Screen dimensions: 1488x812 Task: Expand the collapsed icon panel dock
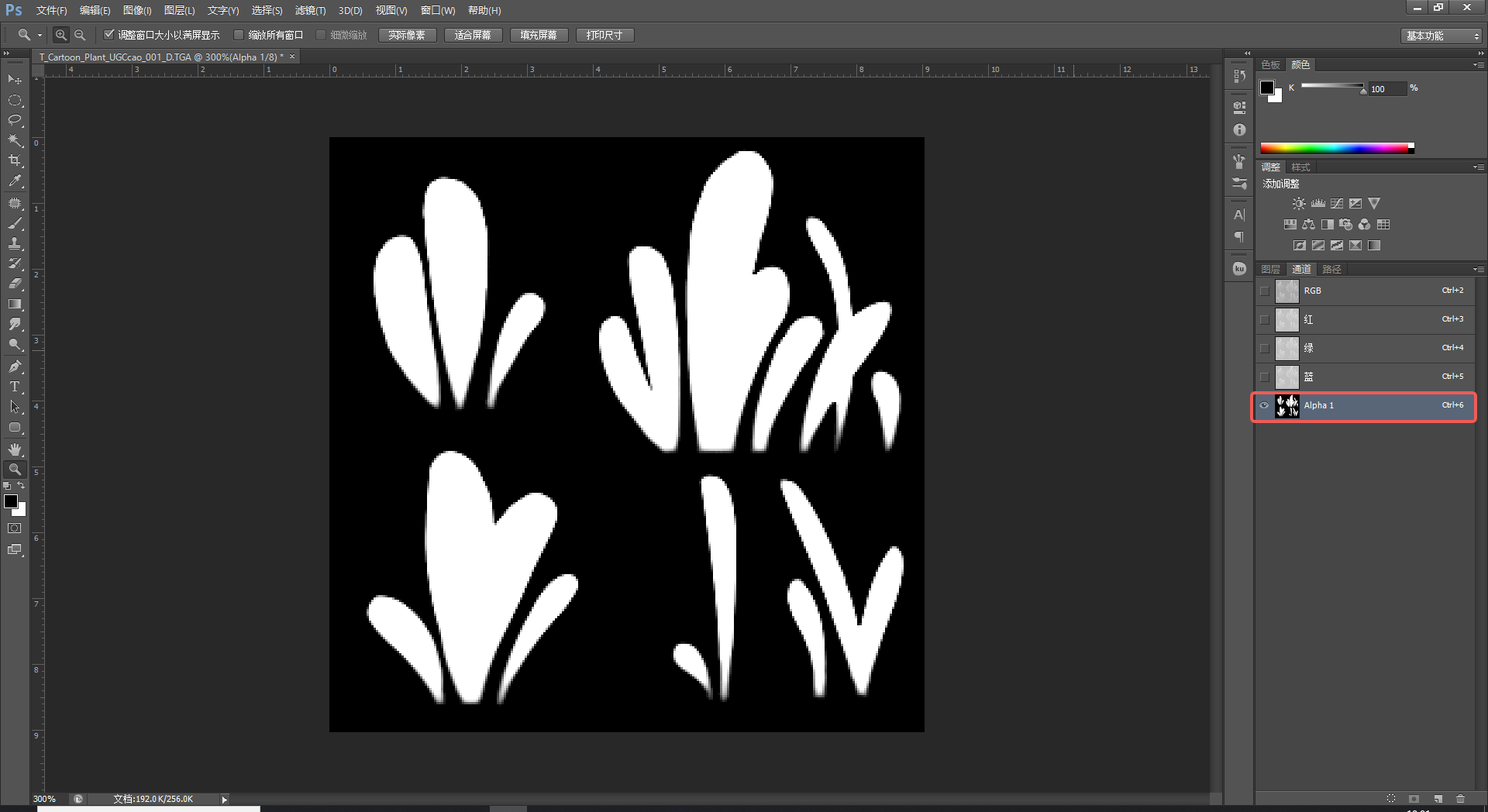click(1247, 53)
